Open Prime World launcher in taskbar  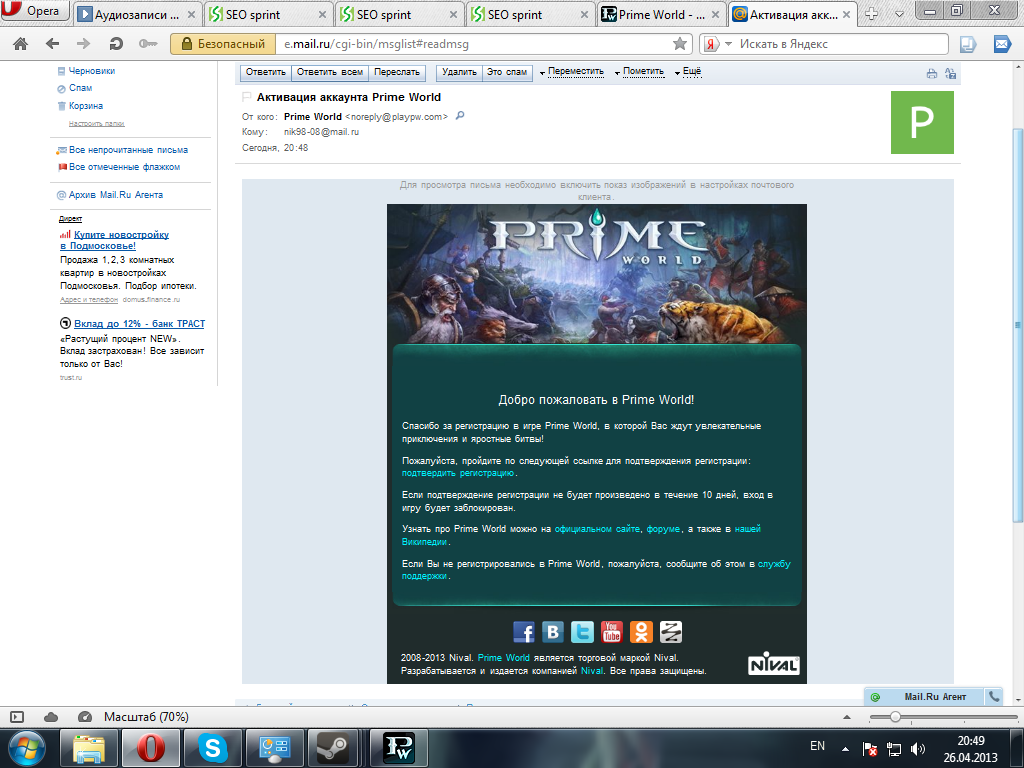[398, 748]
